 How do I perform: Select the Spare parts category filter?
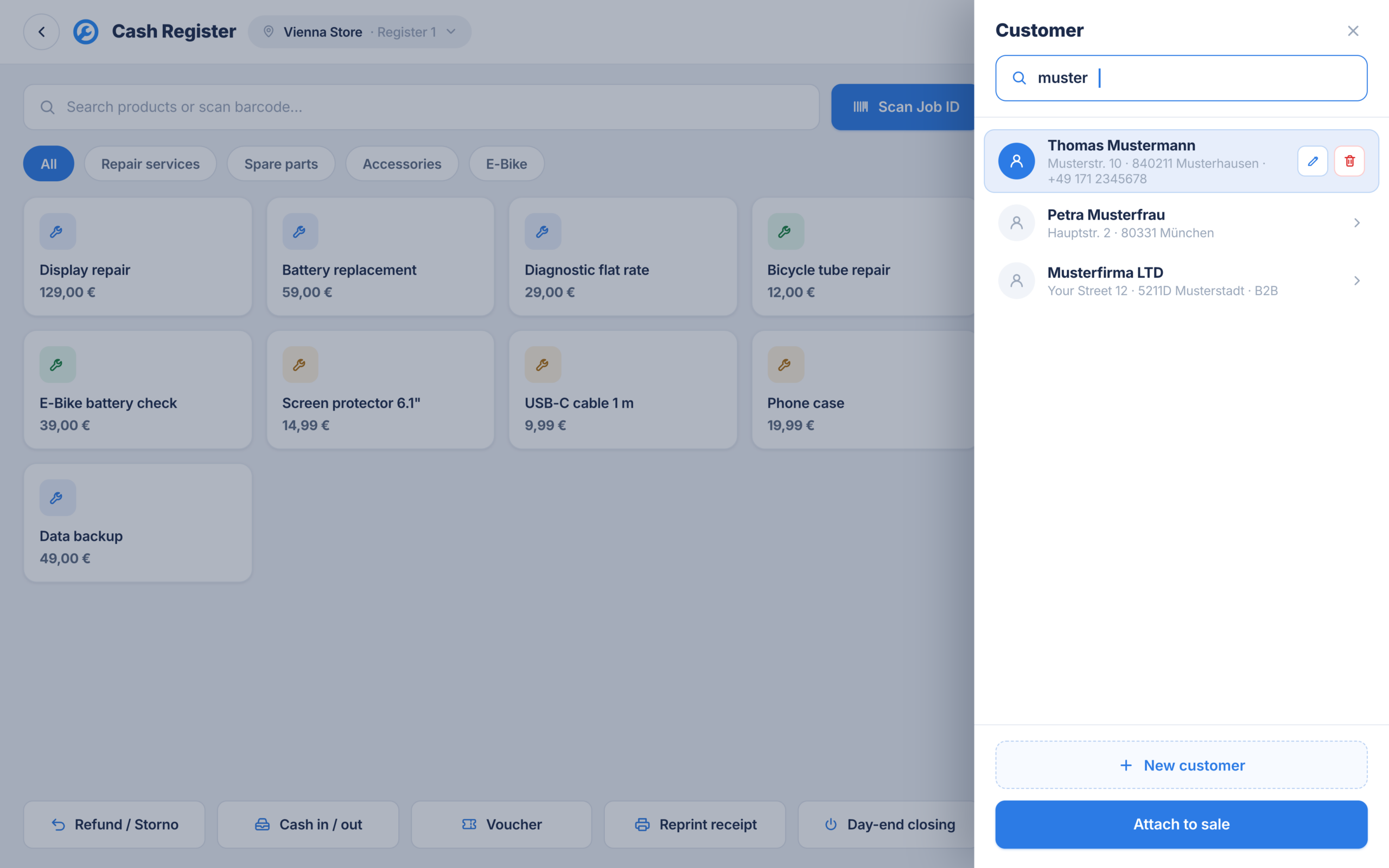tap(281, 164)
